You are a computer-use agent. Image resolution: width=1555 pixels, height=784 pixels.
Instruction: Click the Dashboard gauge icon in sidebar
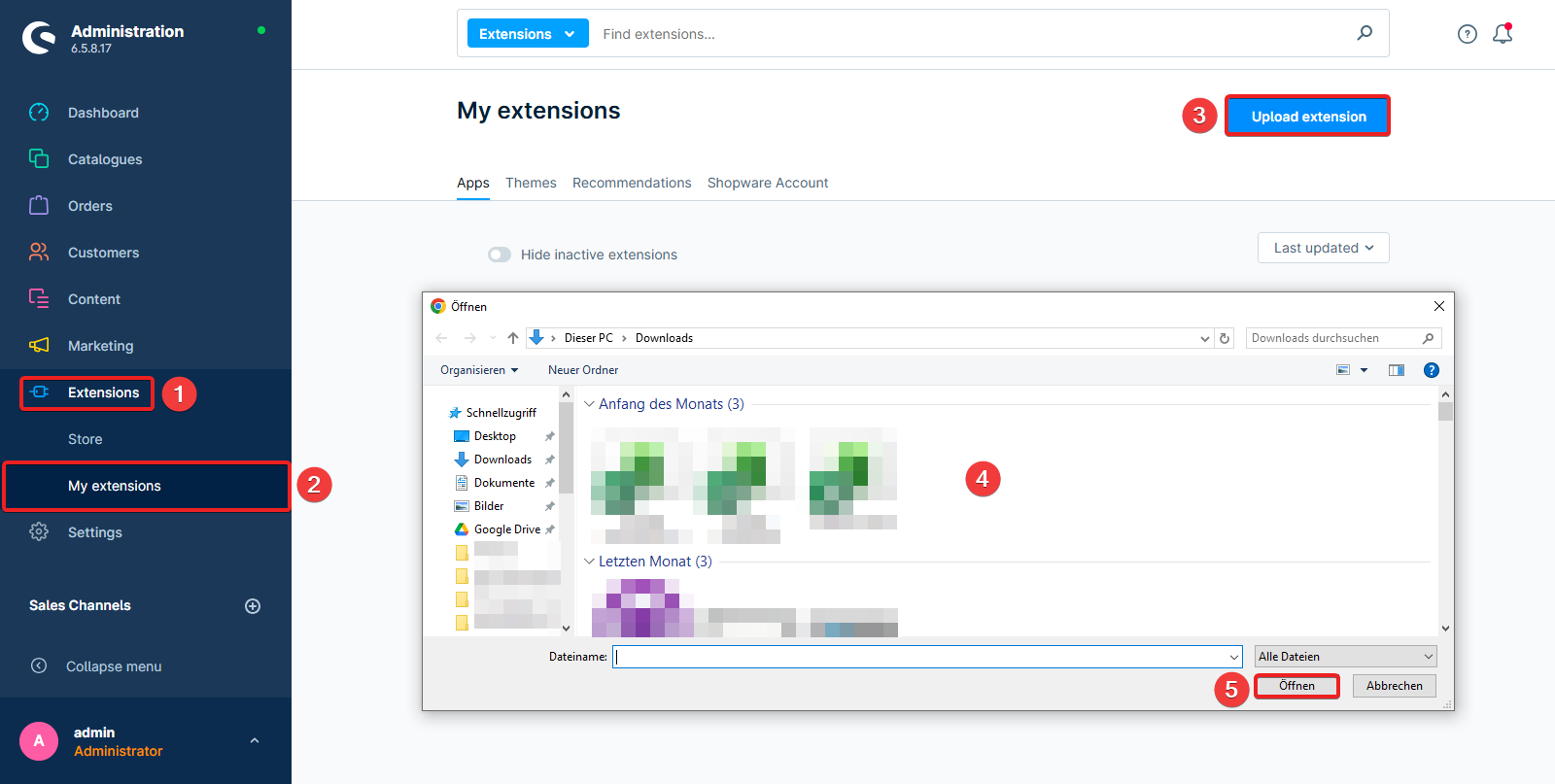click(39, 113)
